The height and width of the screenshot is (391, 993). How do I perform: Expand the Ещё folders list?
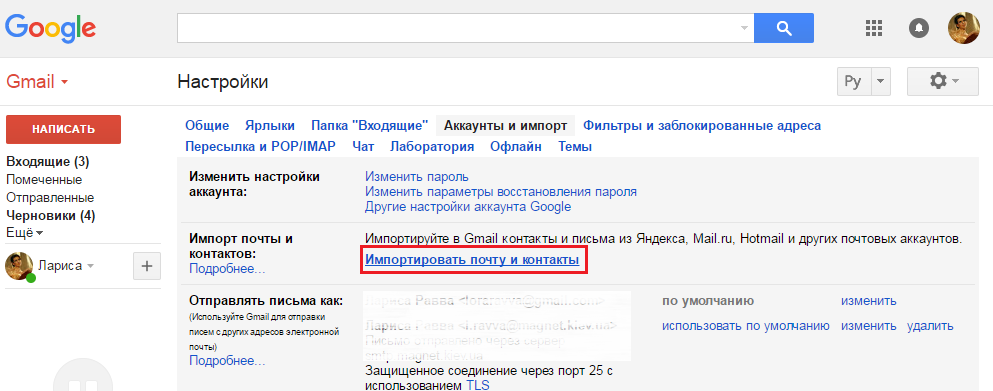click(25, 233)
